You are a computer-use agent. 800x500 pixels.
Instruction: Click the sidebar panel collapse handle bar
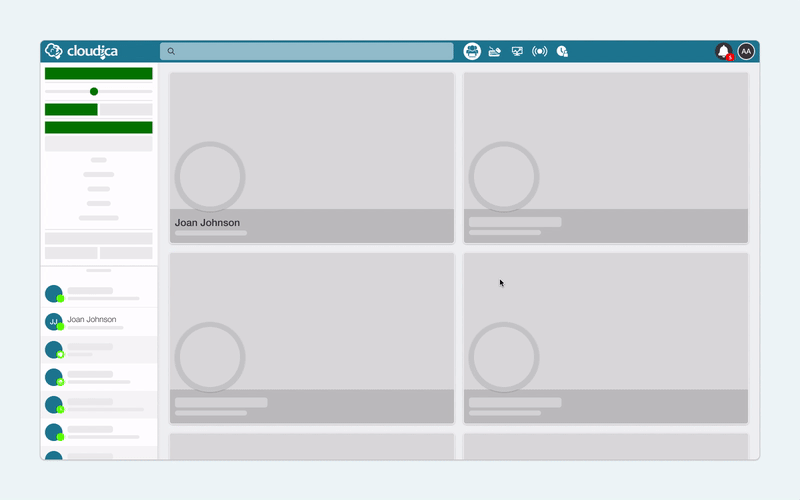[98, 270]
